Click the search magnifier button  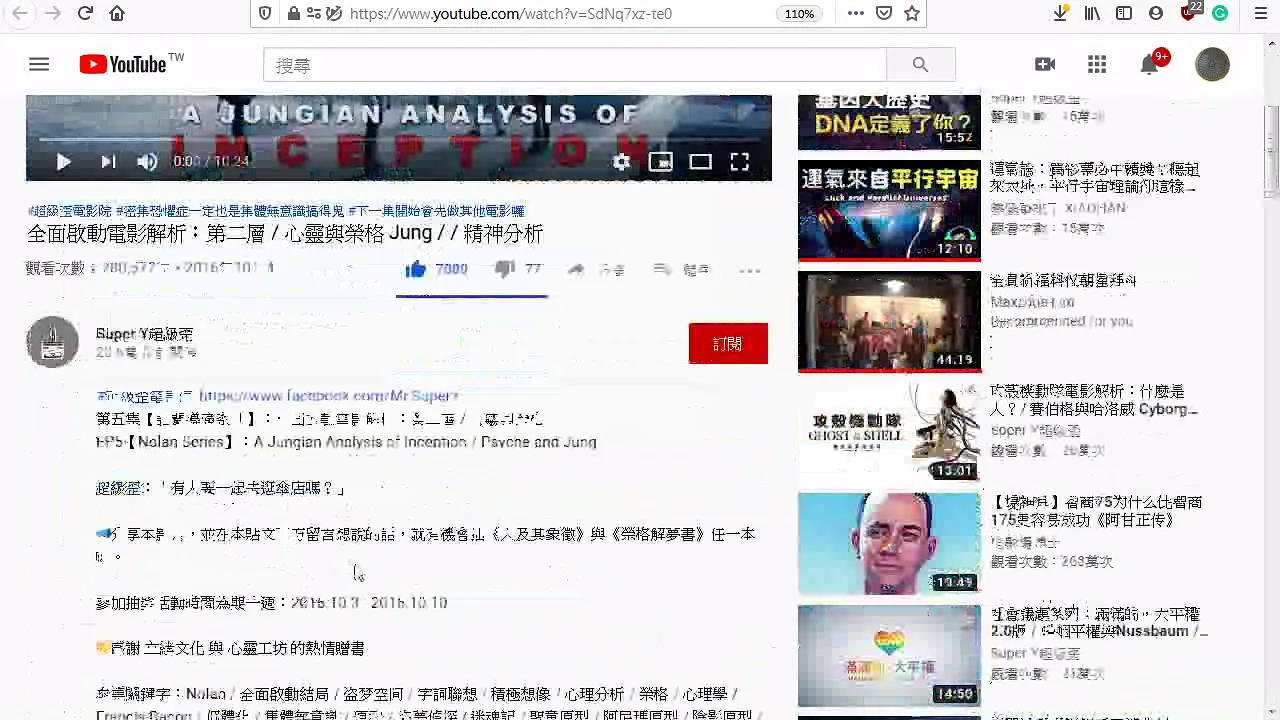coord(920,65)
